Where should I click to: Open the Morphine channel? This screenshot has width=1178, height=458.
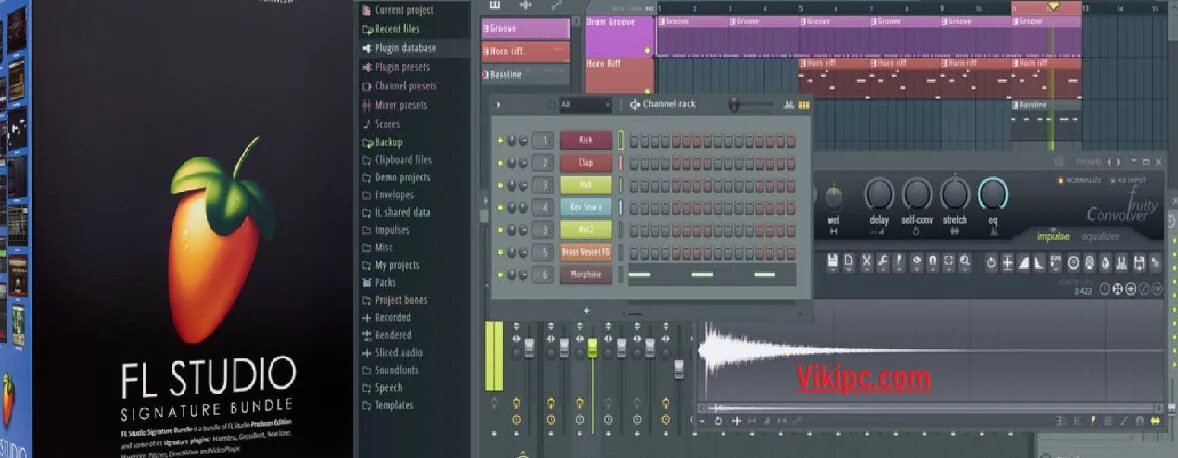pos(585,275)
